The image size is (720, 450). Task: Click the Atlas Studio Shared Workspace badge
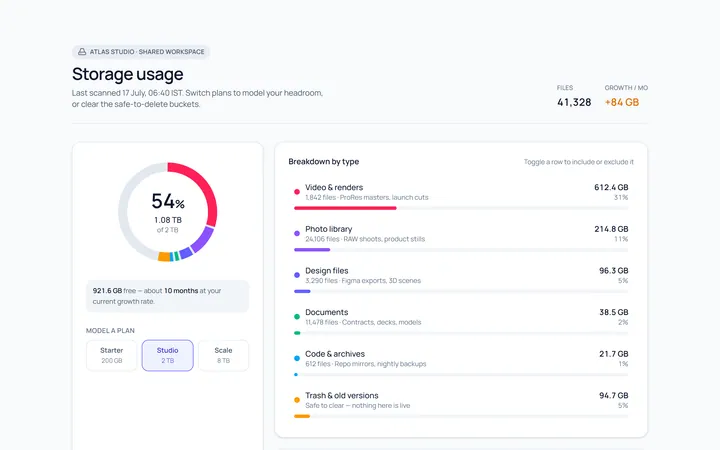[141, 52]
